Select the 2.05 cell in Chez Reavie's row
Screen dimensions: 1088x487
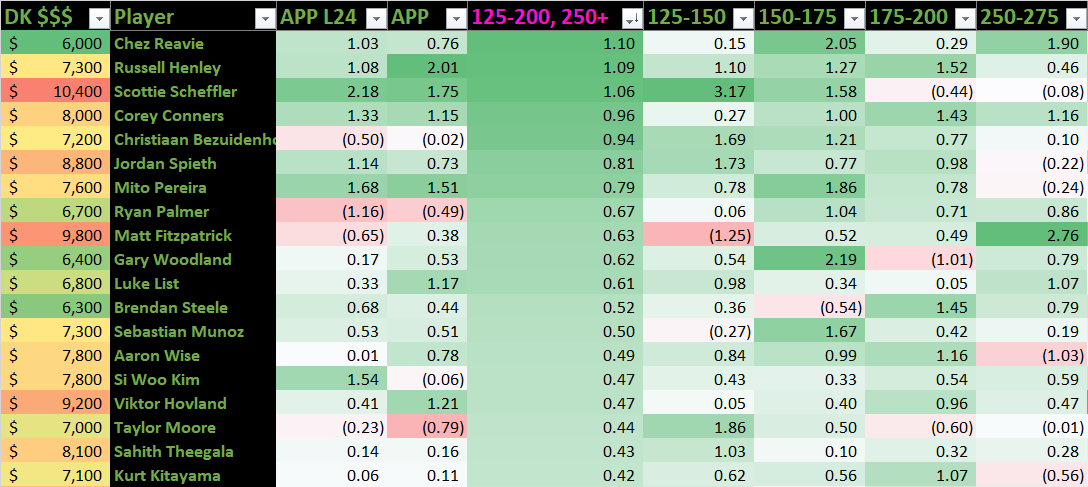(809, 44)
